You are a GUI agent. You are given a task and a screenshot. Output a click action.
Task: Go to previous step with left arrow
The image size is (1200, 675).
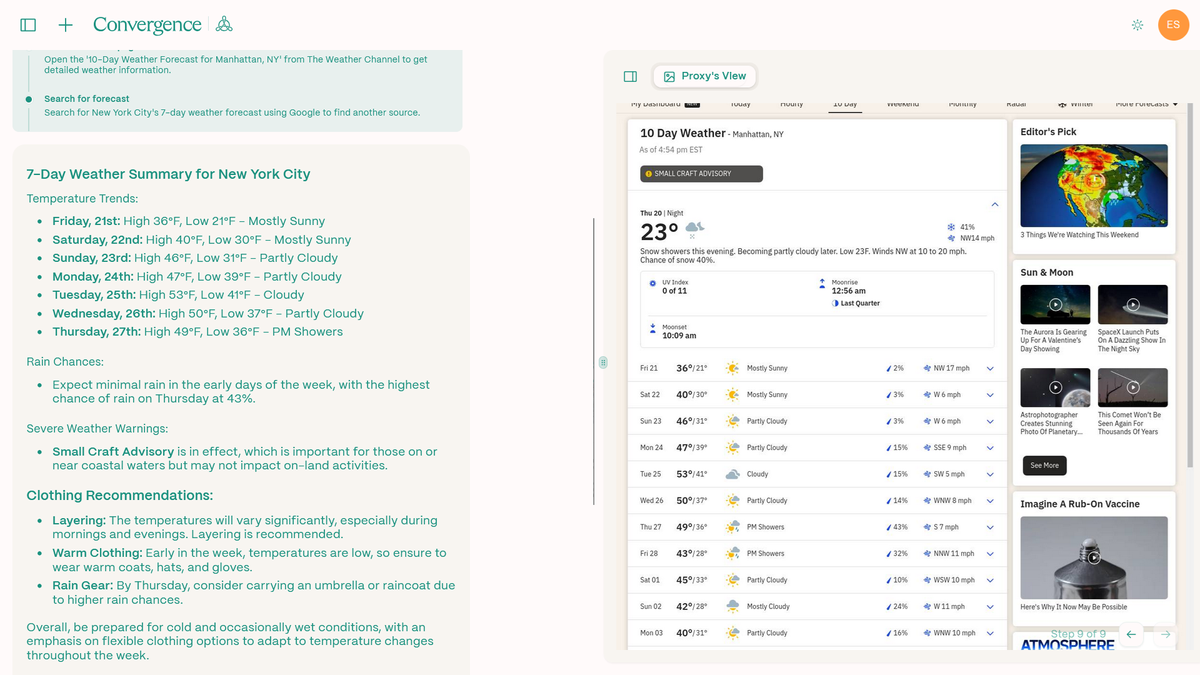[1131, 634]
